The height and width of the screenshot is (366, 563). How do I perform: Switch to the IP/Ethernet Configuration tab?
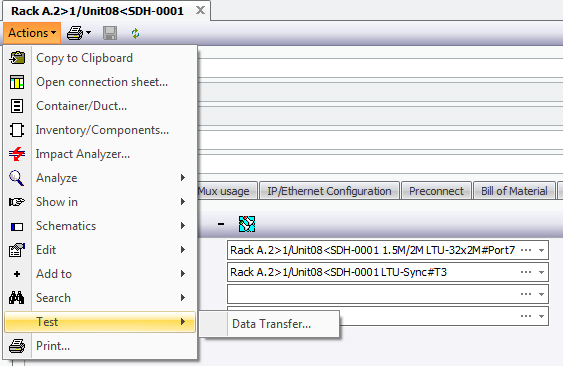[329, 191]
